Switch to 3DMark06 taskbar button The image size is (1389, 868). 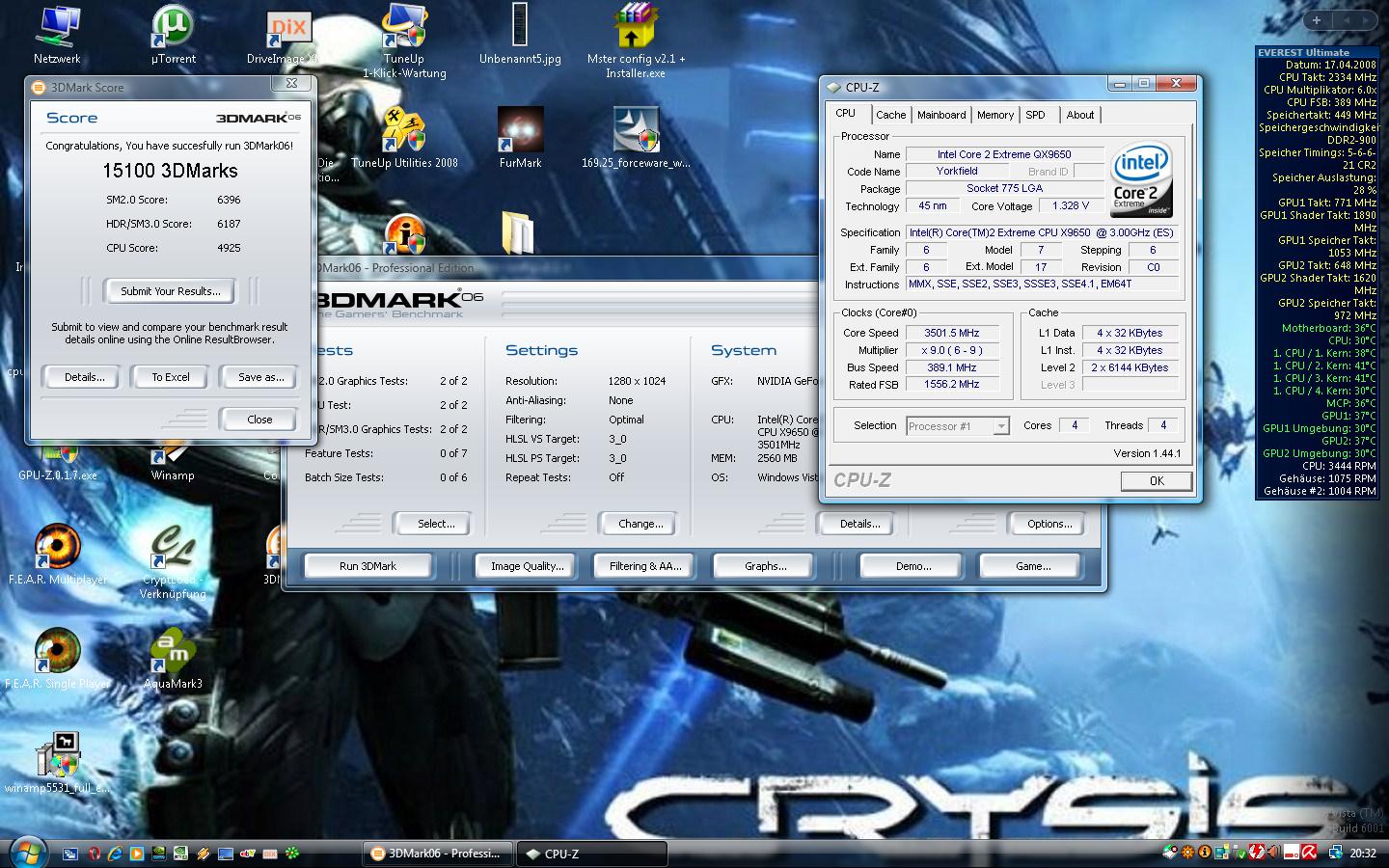pyautogui.click(x=438, y=854)
